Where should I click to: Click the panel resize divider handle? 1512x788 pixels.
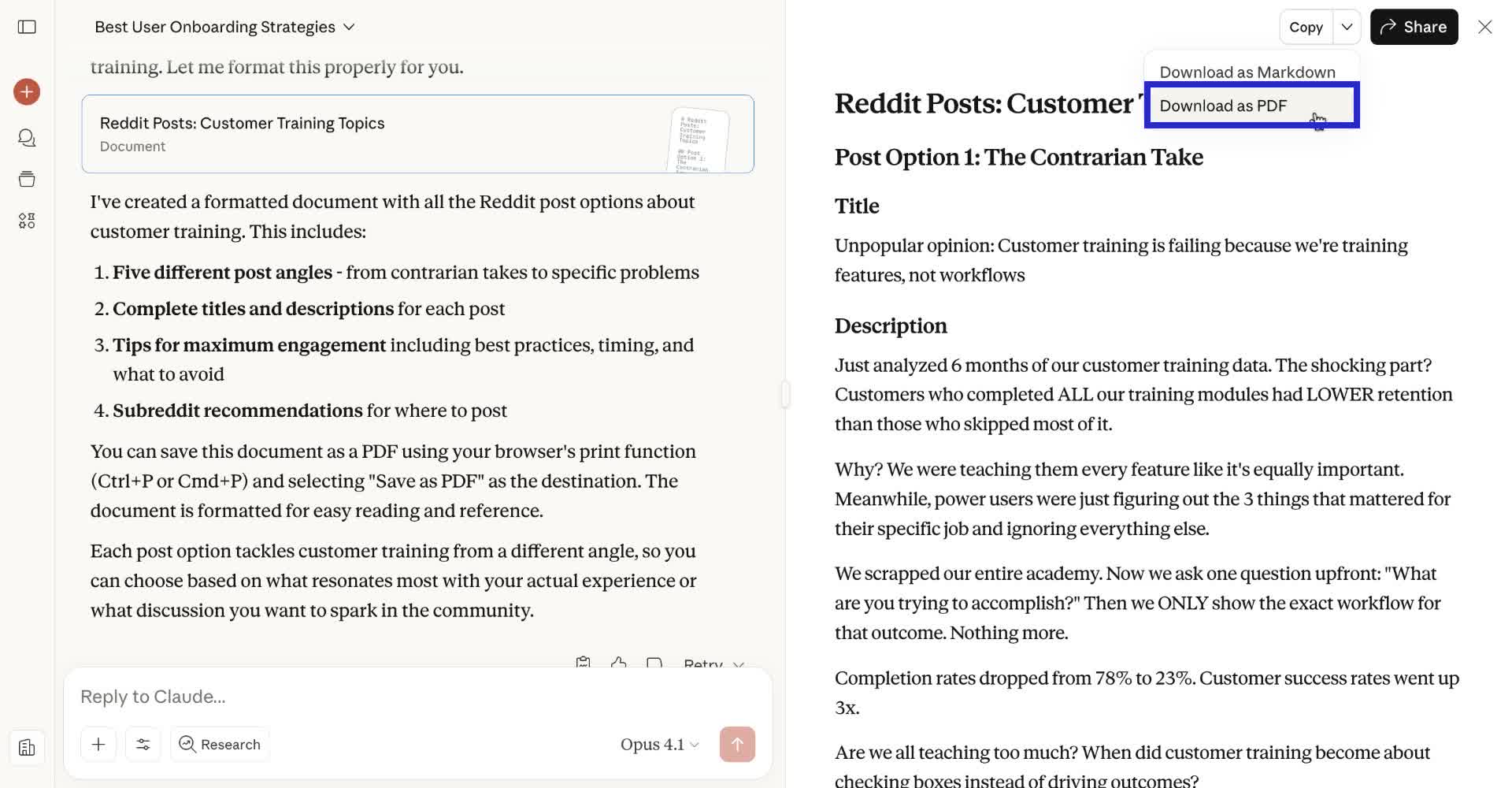[785, 394]
